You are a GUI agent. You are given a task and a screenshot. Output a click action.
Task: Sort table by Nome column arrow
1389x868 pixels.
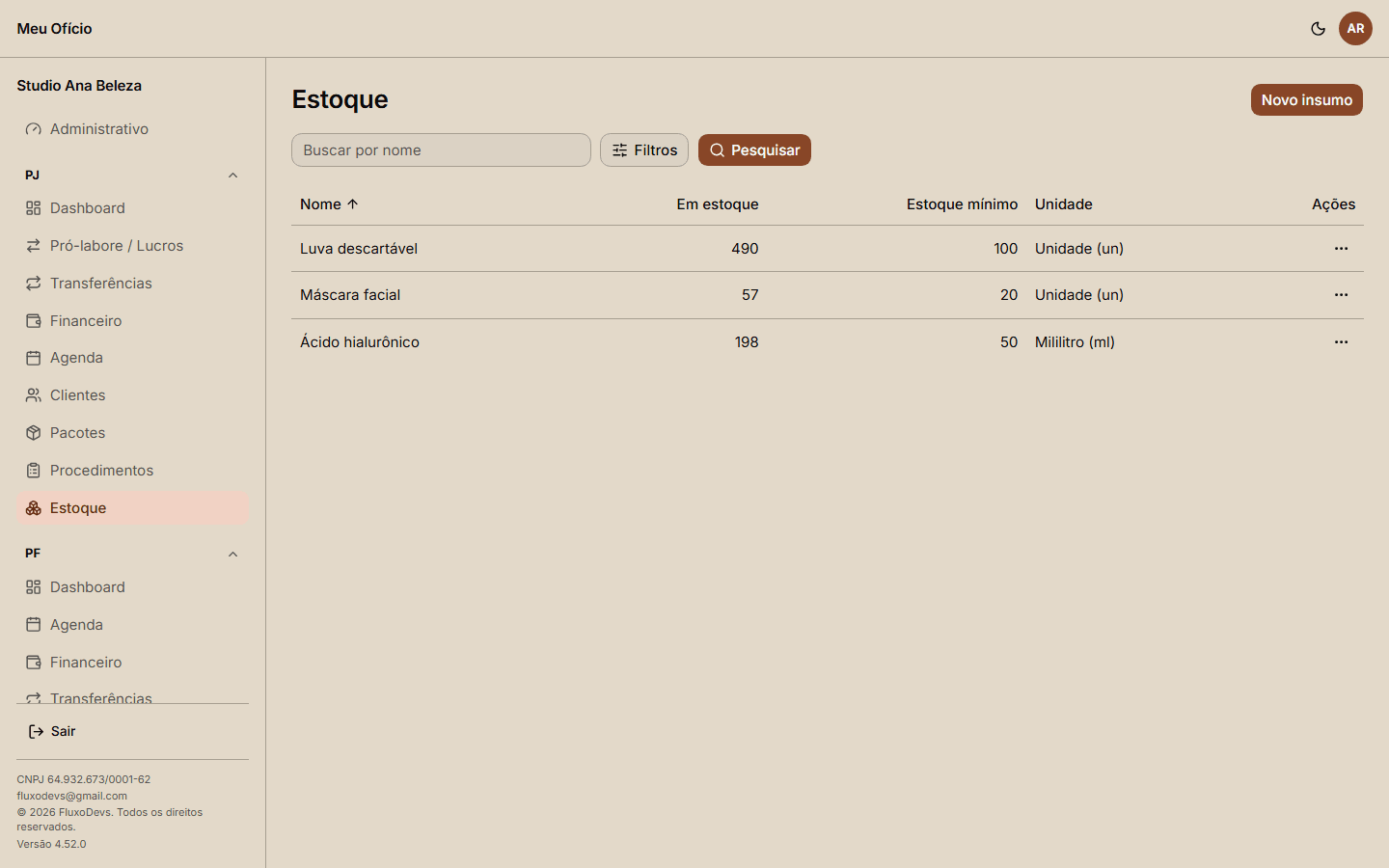(353, 204)
